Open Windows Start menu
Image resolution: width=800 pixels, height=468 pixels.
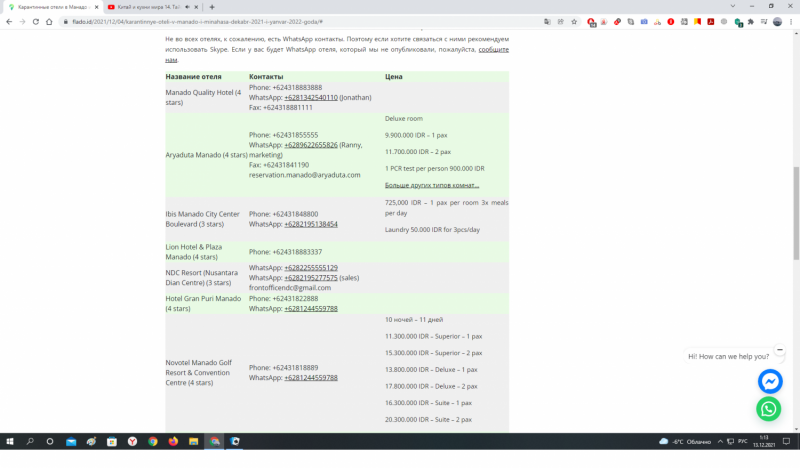point(10,441)
